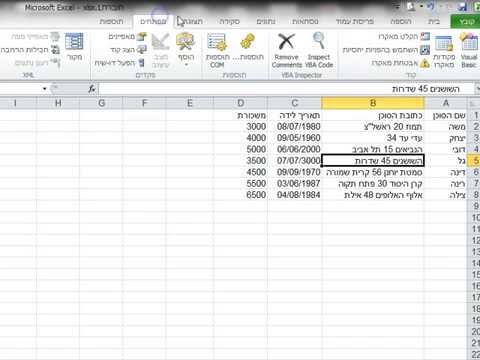480x360 pixels.
Task: Select column E header
Action: click(190, 103)
